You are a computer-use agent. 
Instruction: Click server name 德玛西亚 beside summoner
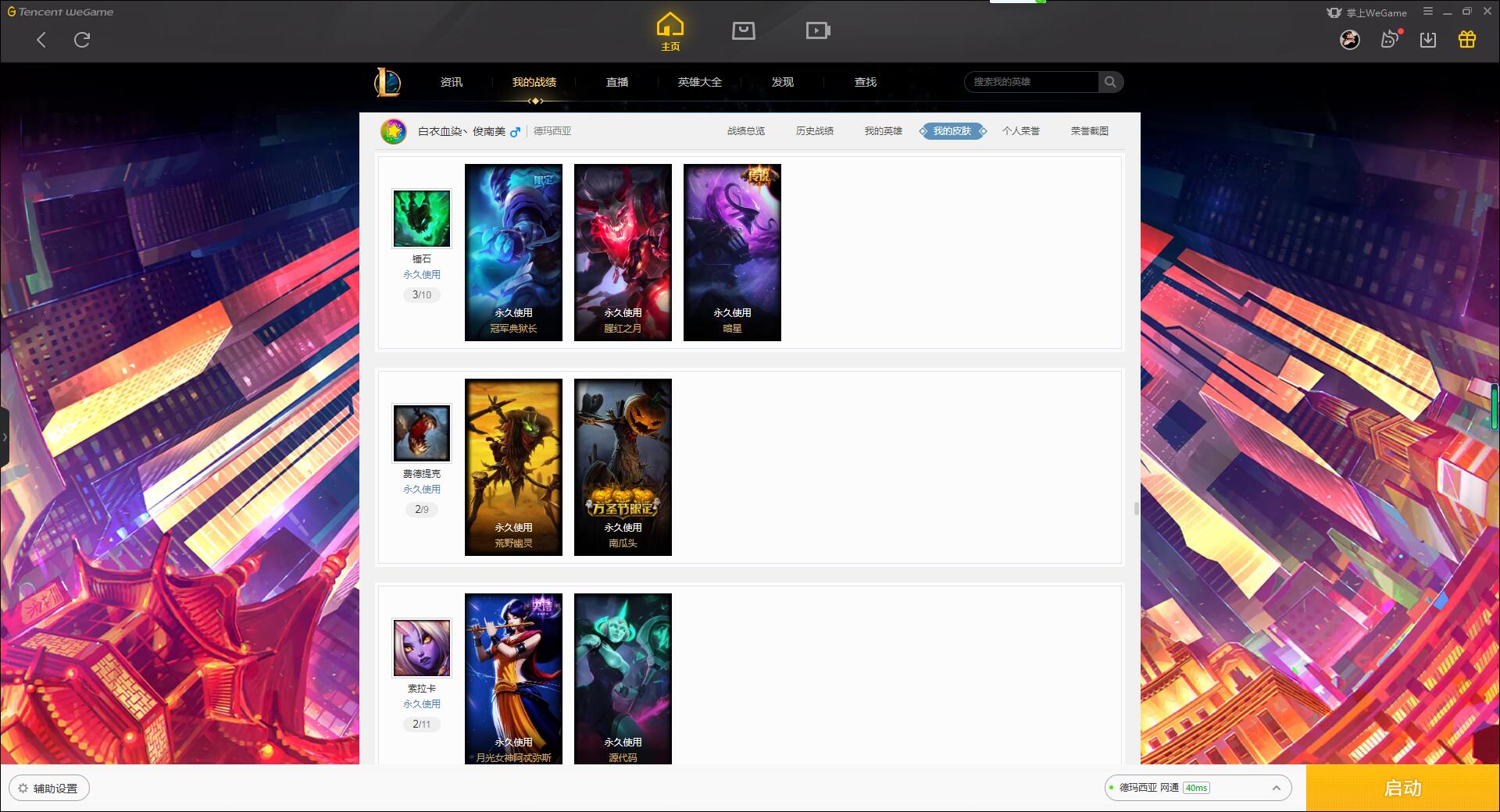[552, 131]
